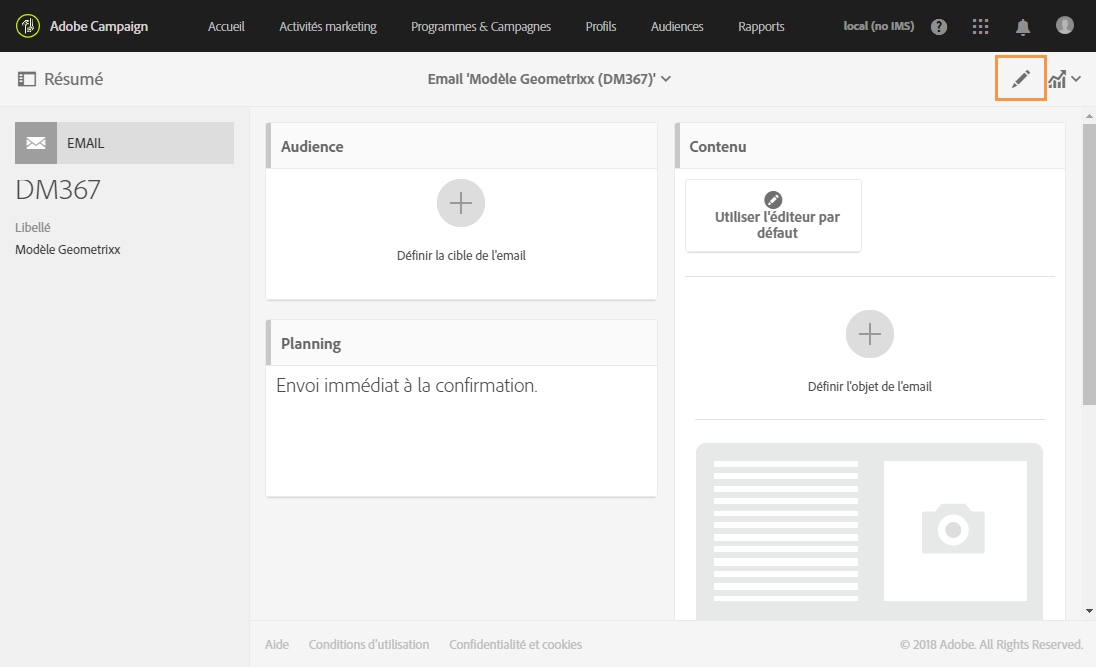Click the Résumé title label
This screenshot has width=1096, height=667.
[x=73, y=79]
